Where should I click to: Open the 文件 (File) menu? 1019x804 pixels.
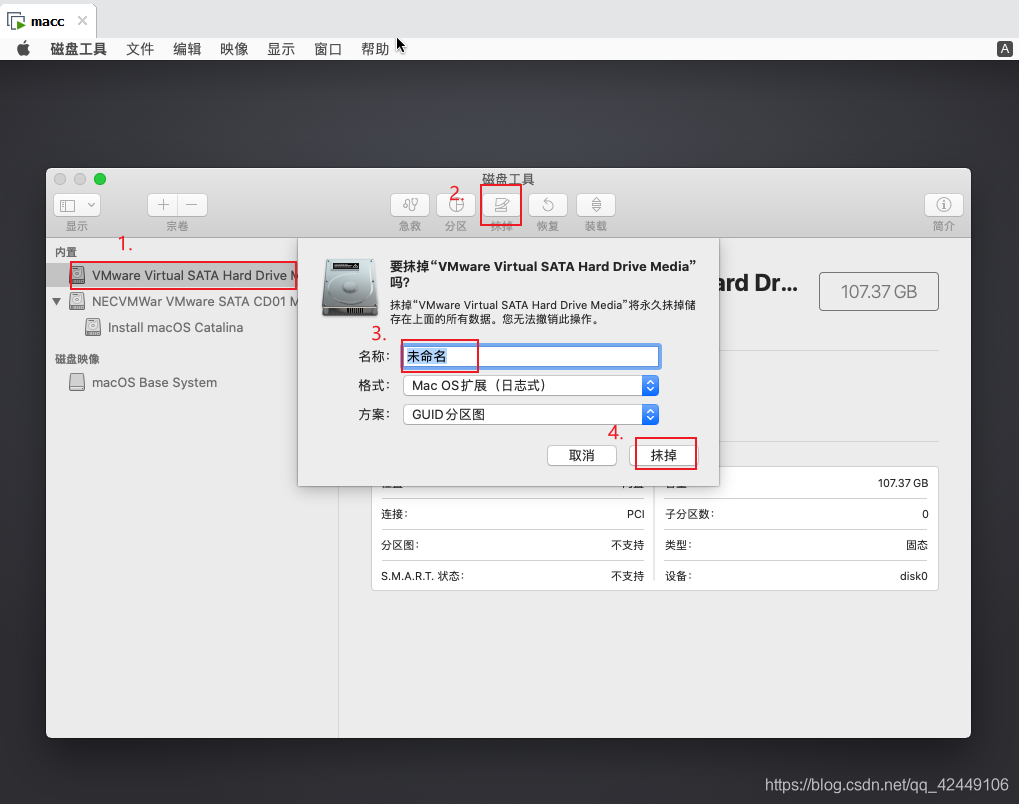140,49
